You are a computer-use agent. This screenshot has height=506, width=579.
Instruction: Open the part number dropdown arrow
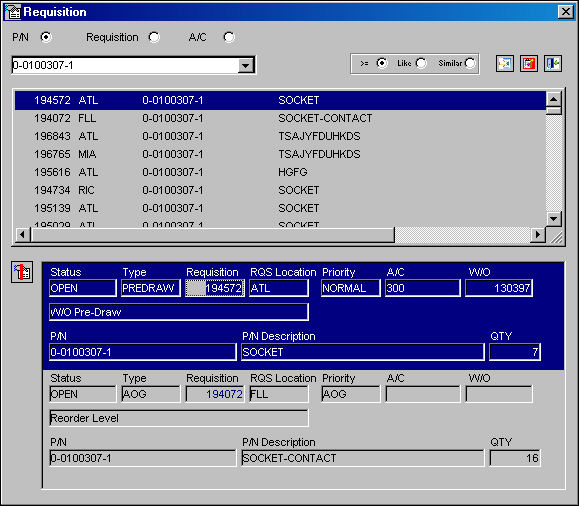coord(246,65)
